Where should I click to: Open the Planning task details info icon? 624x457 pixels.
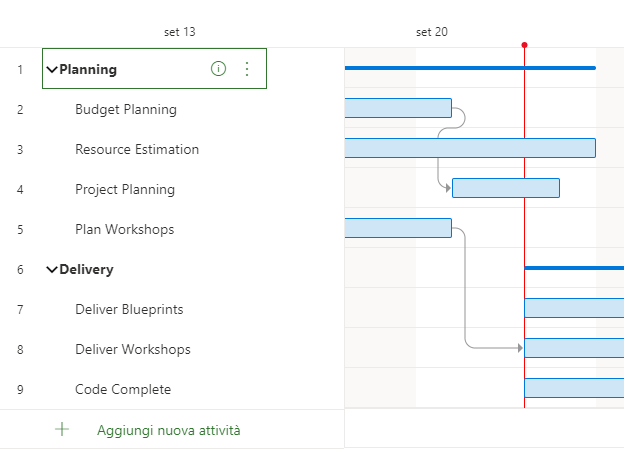click(x=218, y=69)
